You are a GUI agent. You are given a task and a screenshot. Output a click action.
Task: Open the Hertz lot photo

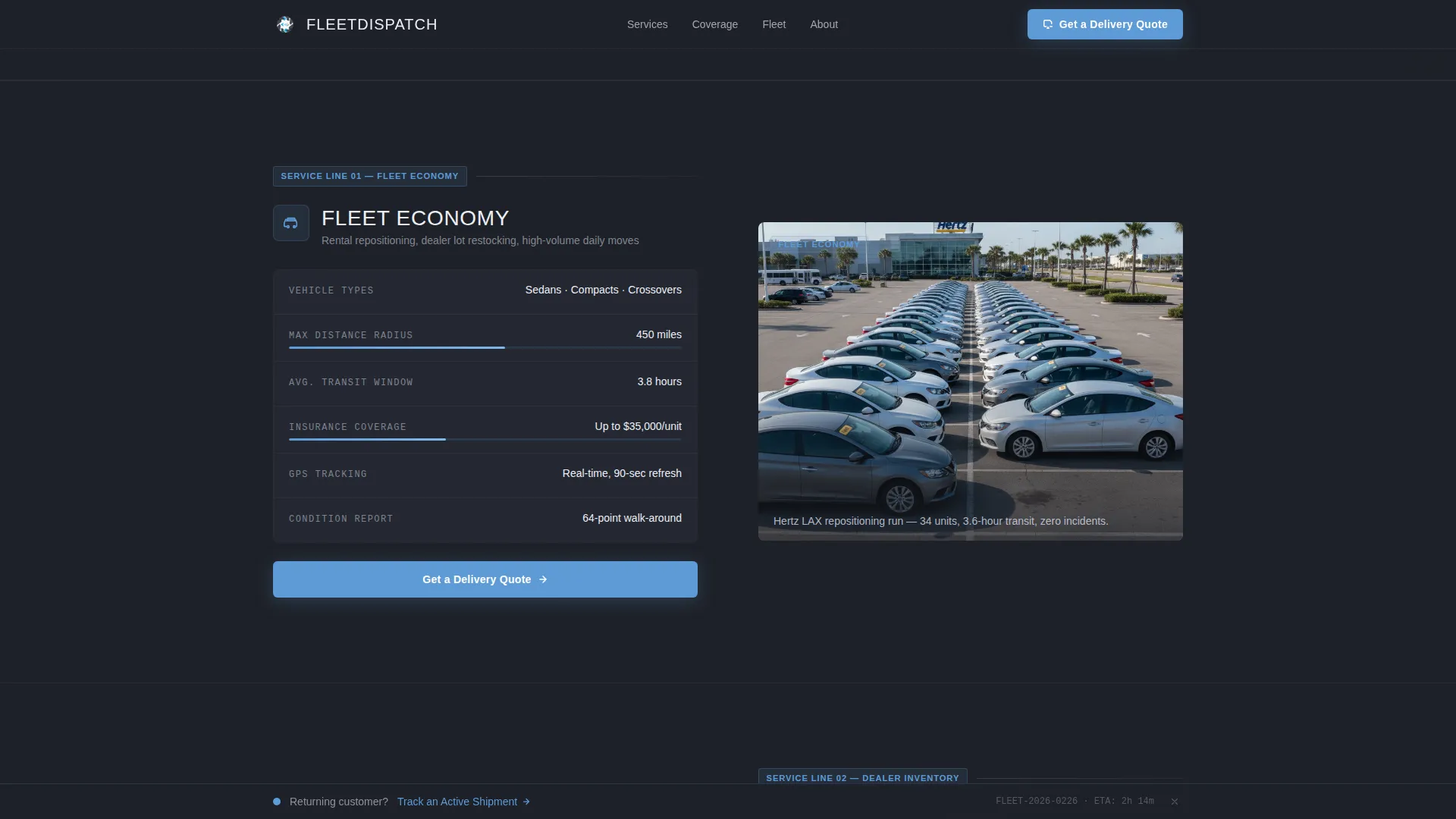click(x=971, y=381)
